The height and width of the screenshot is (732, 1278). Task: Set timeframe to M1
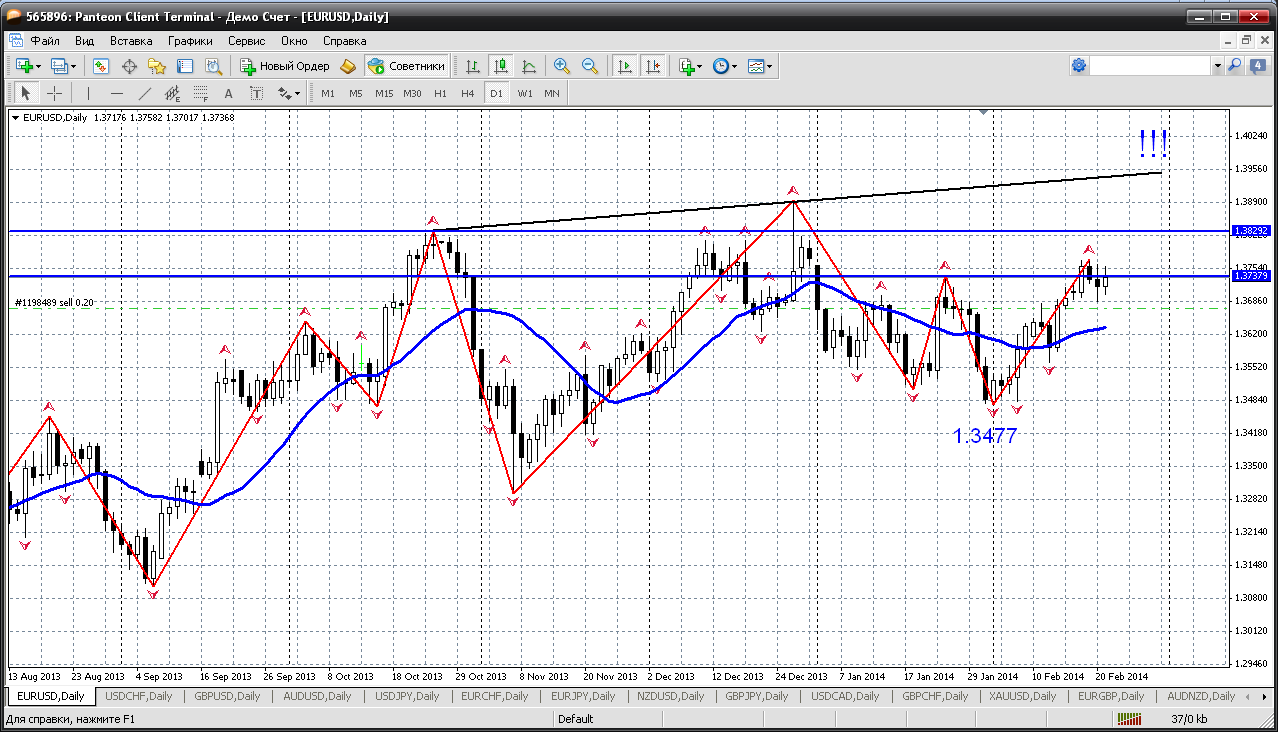point(328,93)
